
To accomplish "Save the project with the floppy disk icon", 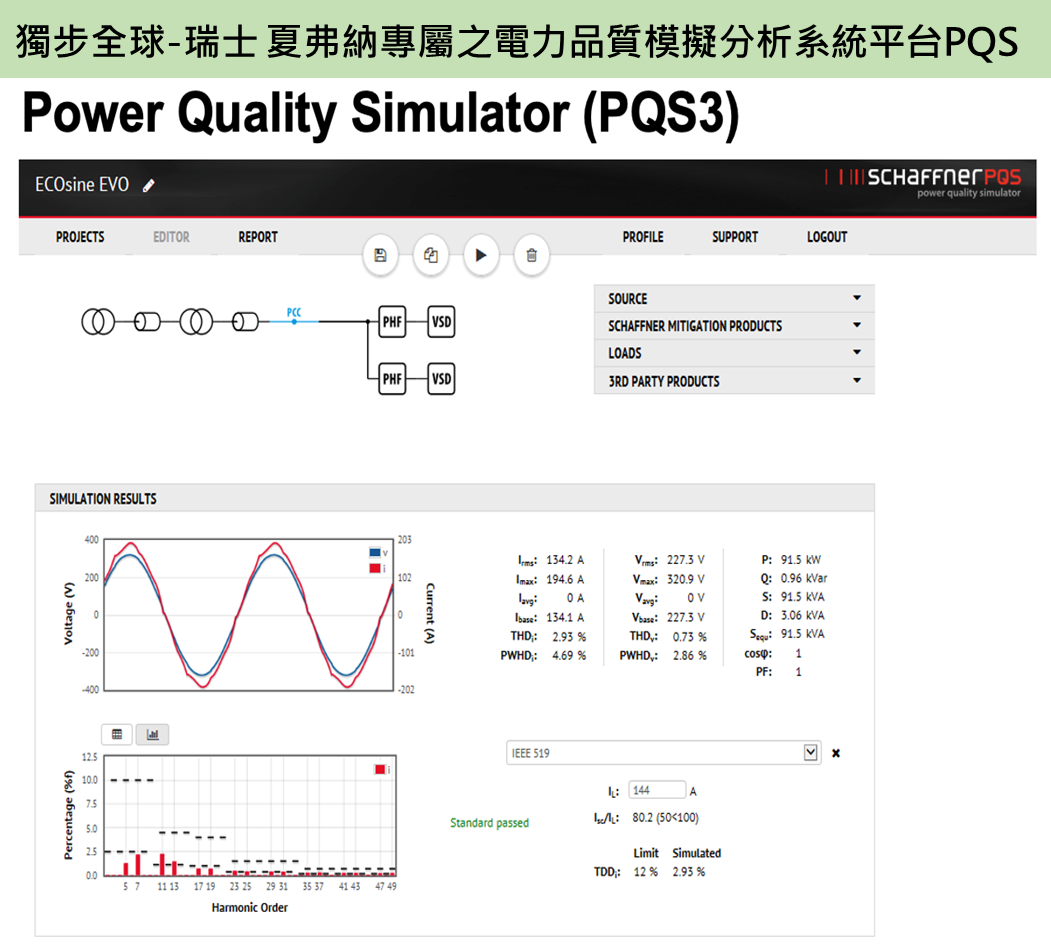I will (x=380, y=255).
